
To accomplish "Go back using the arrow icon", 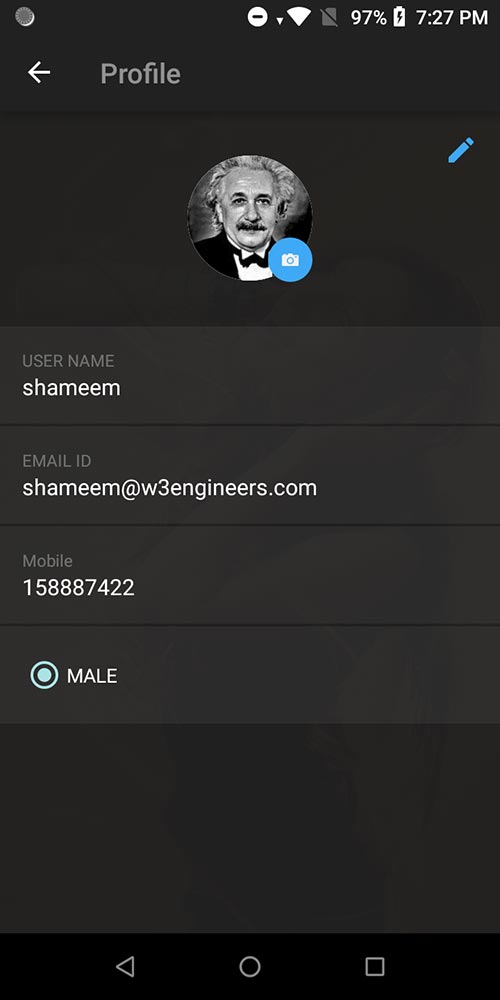I will [x=39, y=73].
